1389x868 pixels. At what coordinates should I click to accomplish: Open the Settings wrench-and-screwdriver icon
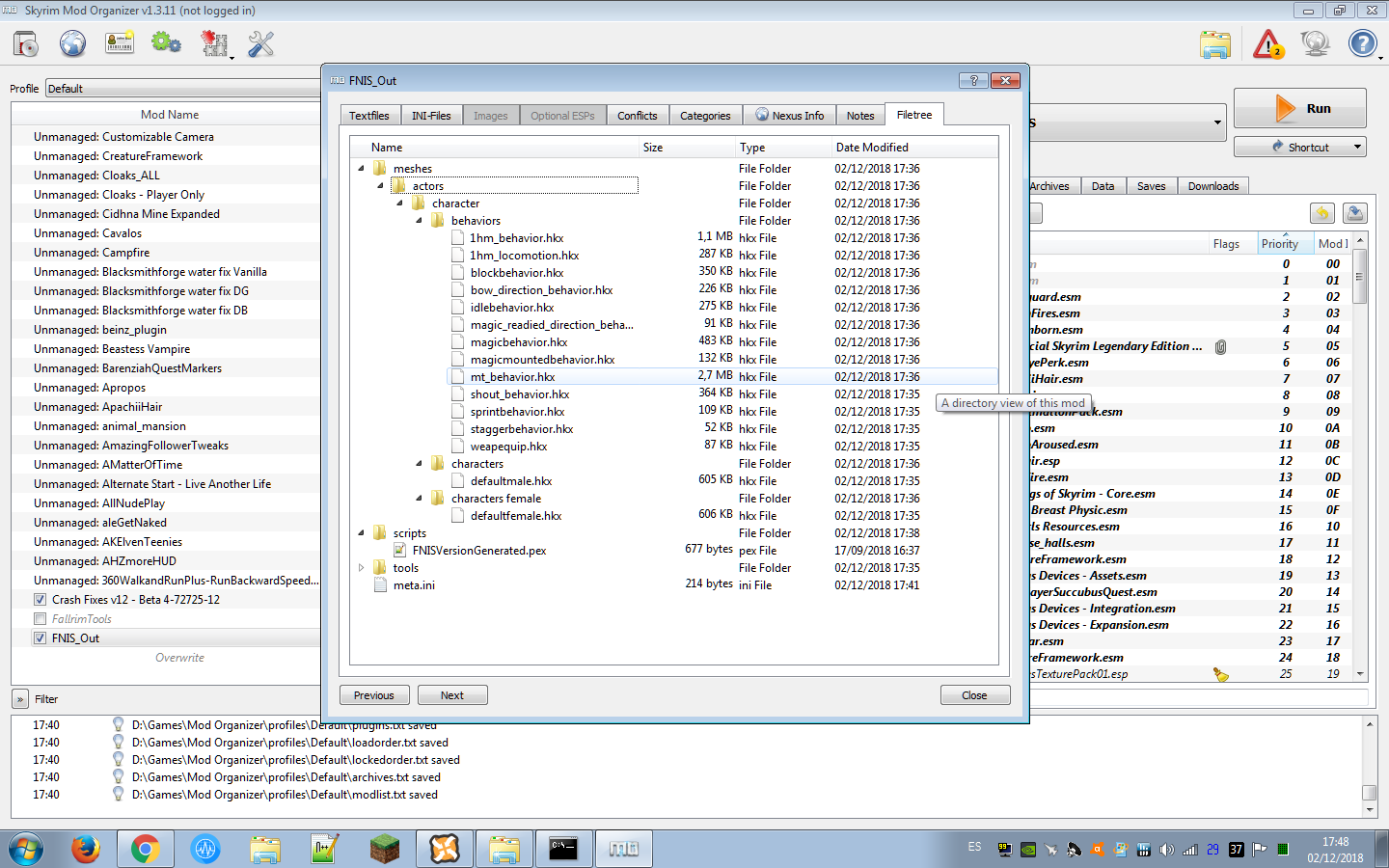260,44
